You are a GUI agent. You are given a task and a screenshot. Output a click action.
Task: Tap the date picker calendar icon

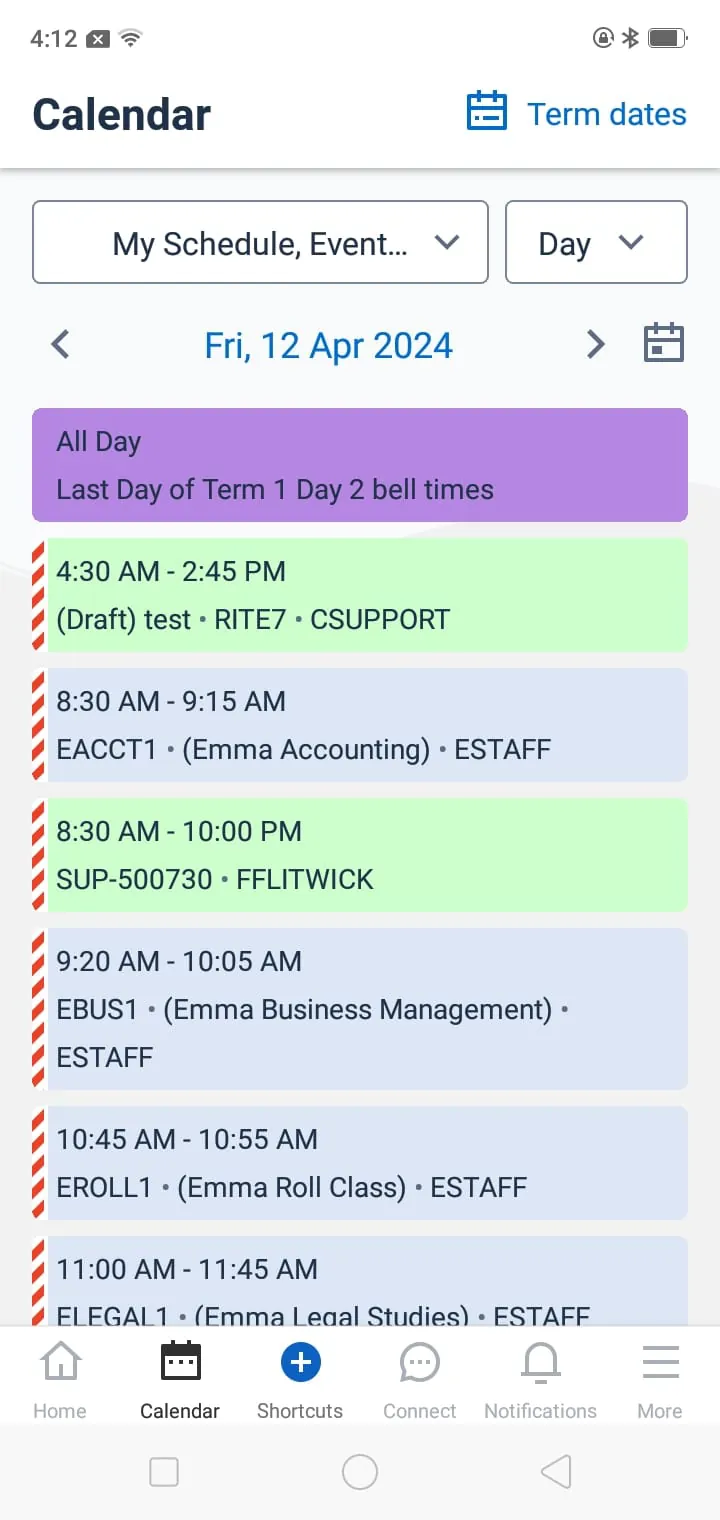click(x=663, y=344)
